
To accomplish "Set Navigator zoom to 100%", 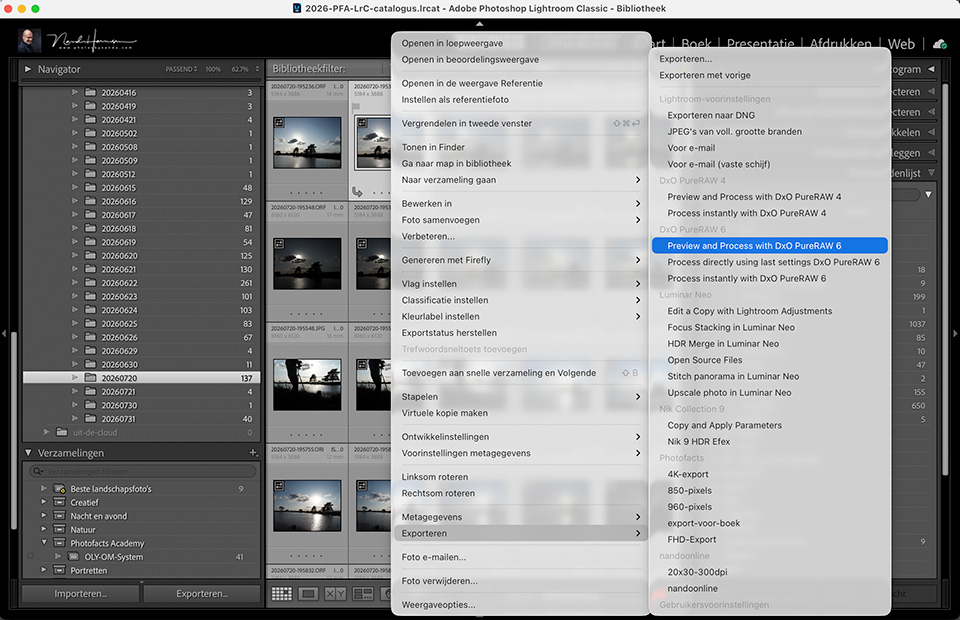I will pos(213,69).
